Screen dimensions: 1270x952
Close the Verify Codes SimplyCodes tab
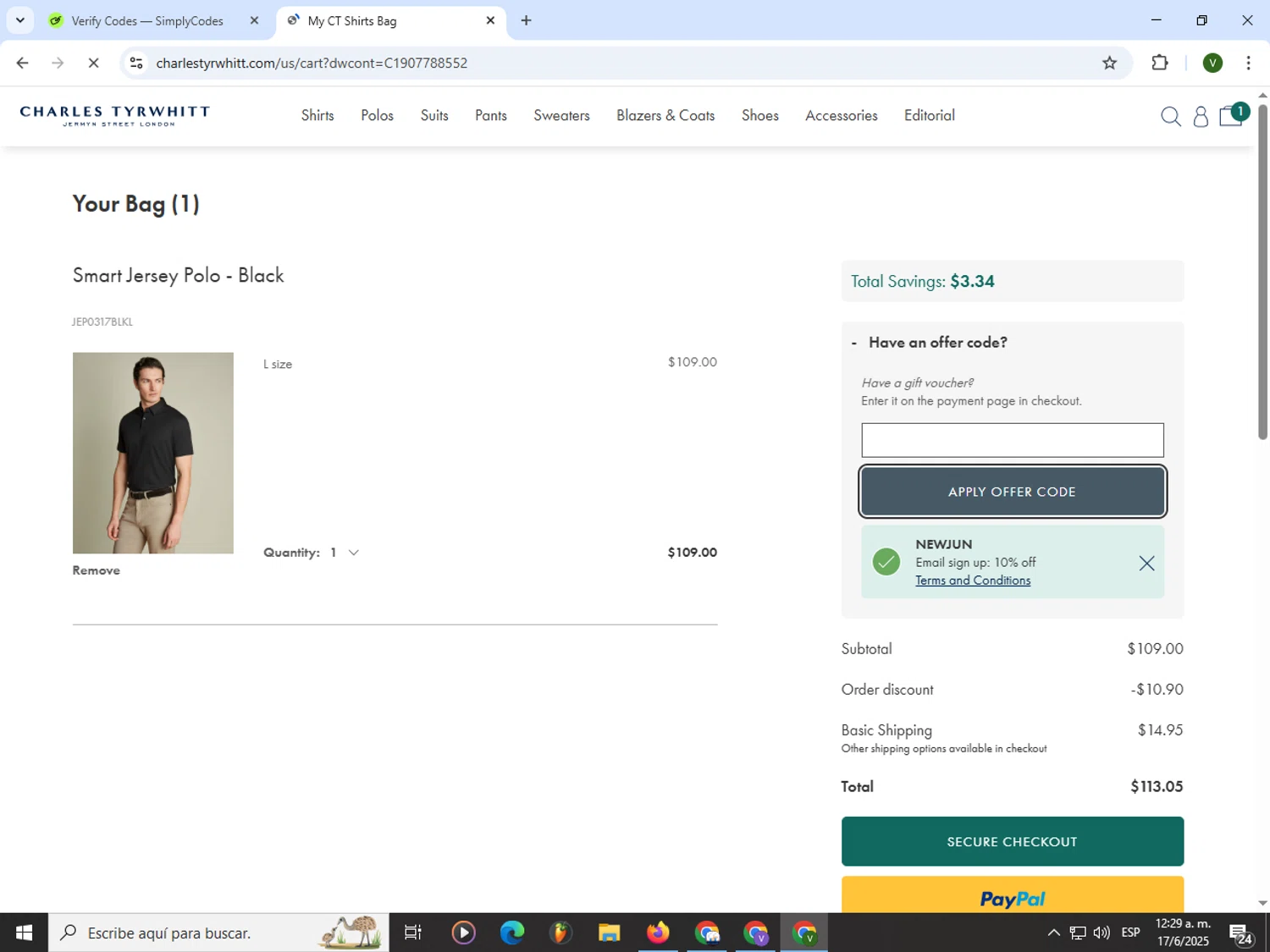(254, 20)
